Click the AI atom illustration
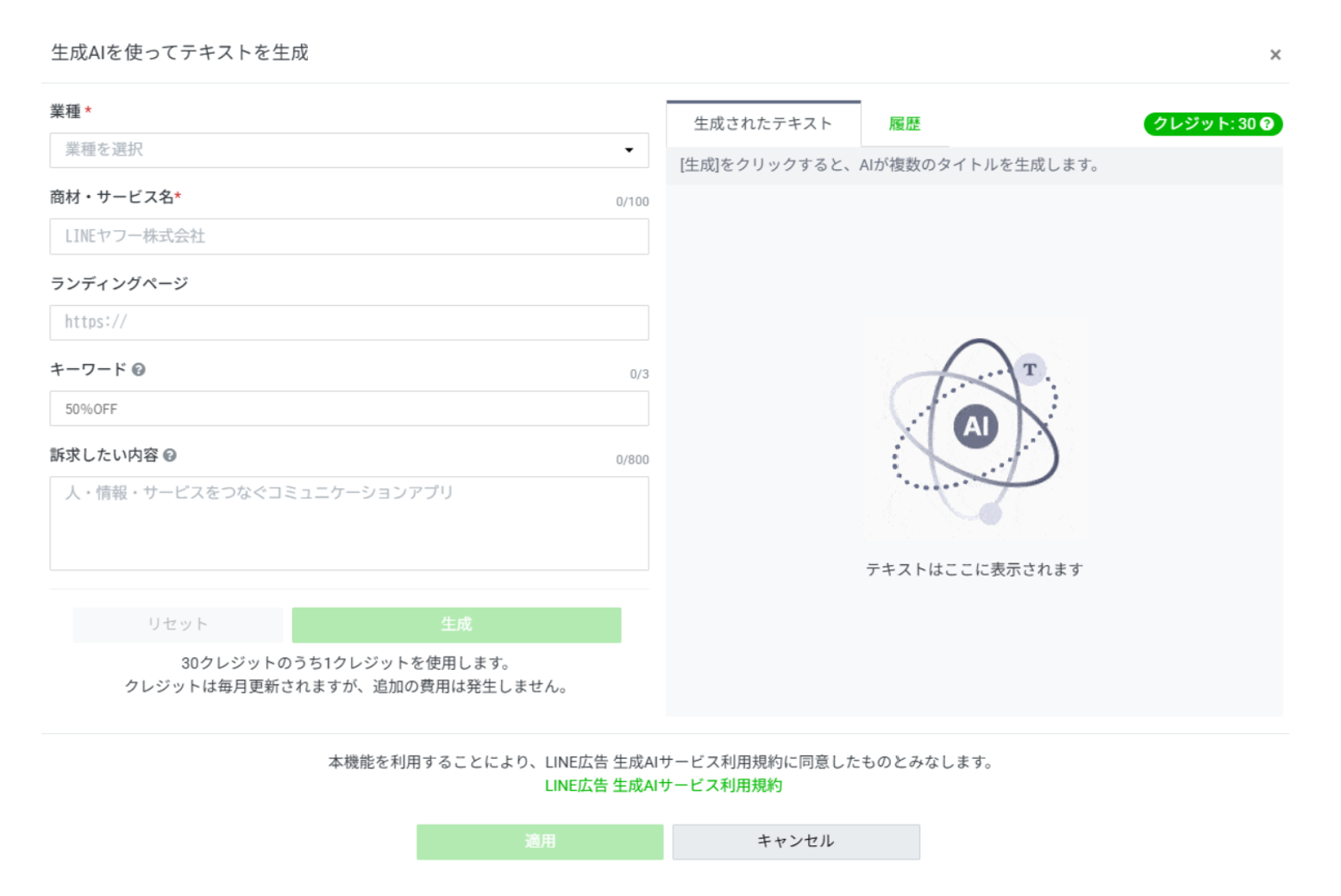This screenshot has width=1341, height=896. pyautogui.click(x=975, y=427)
